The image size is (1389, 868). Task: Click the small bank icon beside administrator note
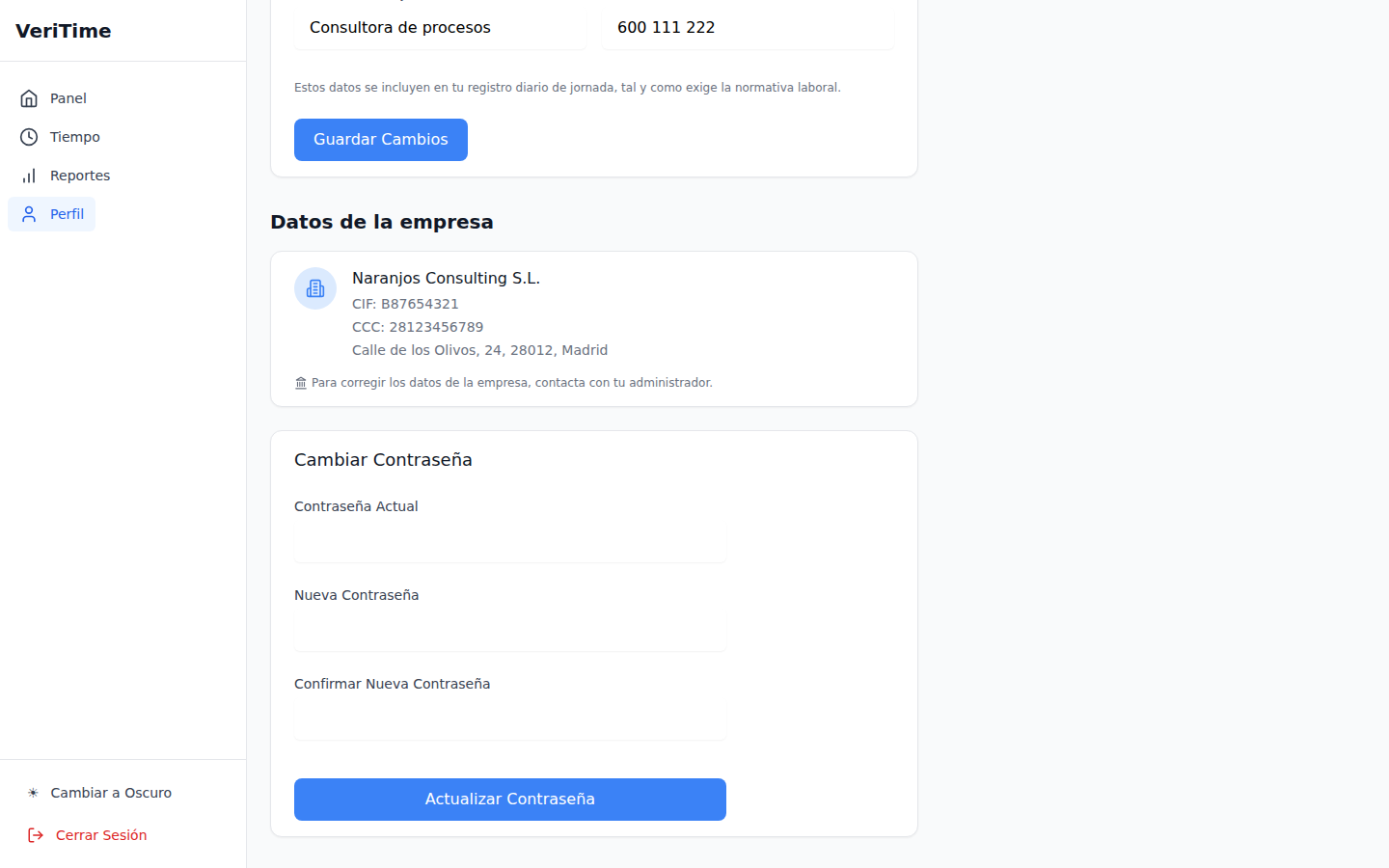(x=301, y=383)
